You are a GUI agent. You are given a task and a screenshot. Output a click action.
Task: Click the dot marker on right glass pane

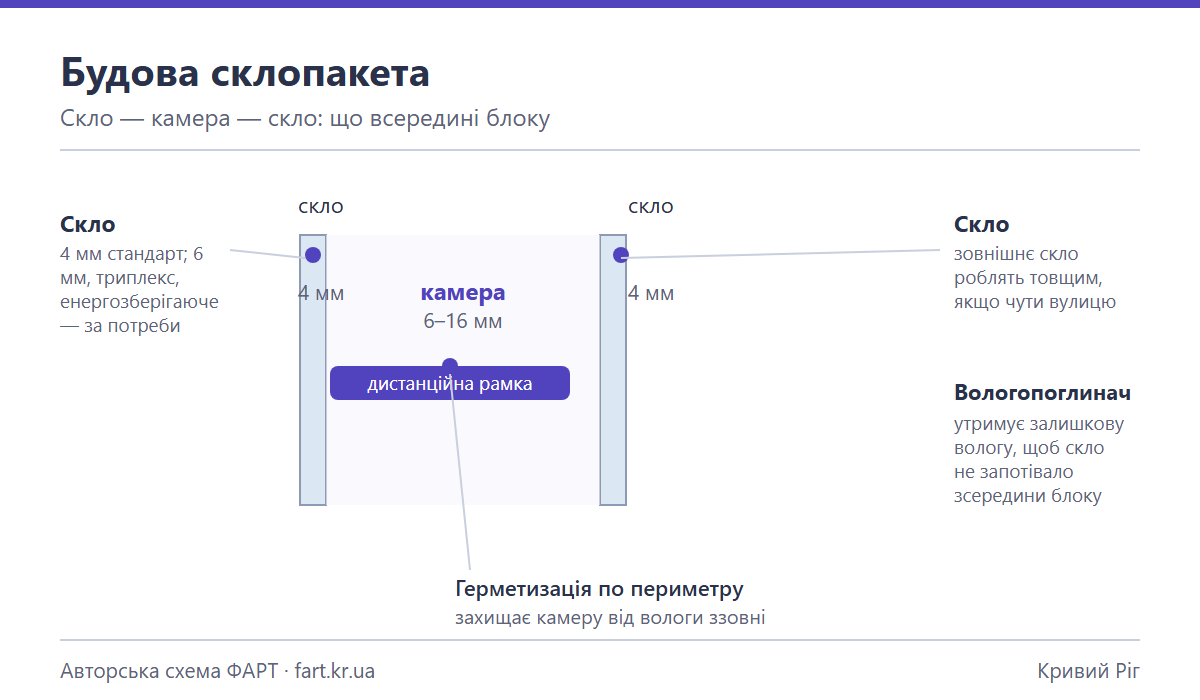coord(621,255)
